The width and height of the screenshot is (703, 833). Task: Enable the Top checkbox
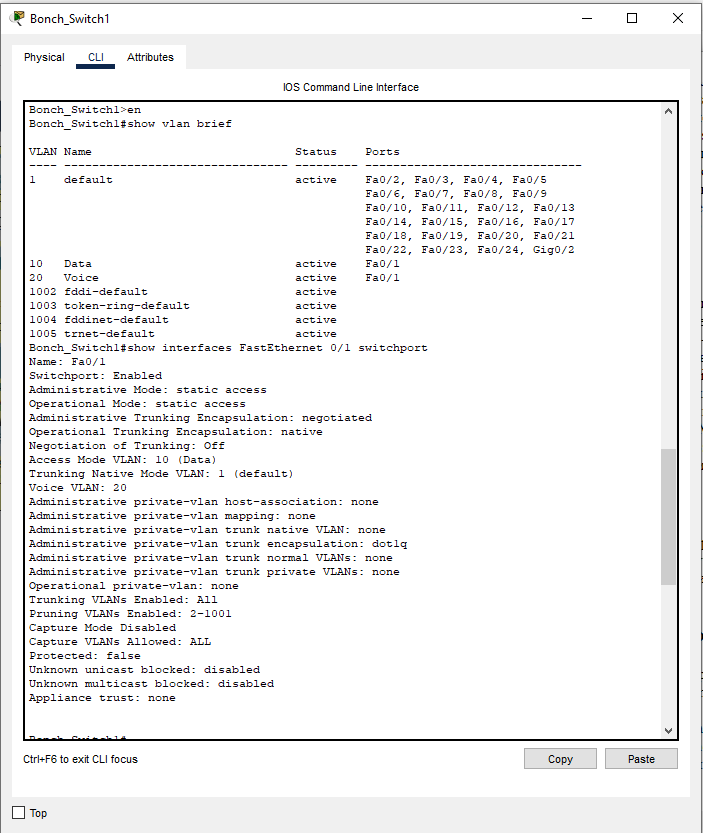coord(19,812)
